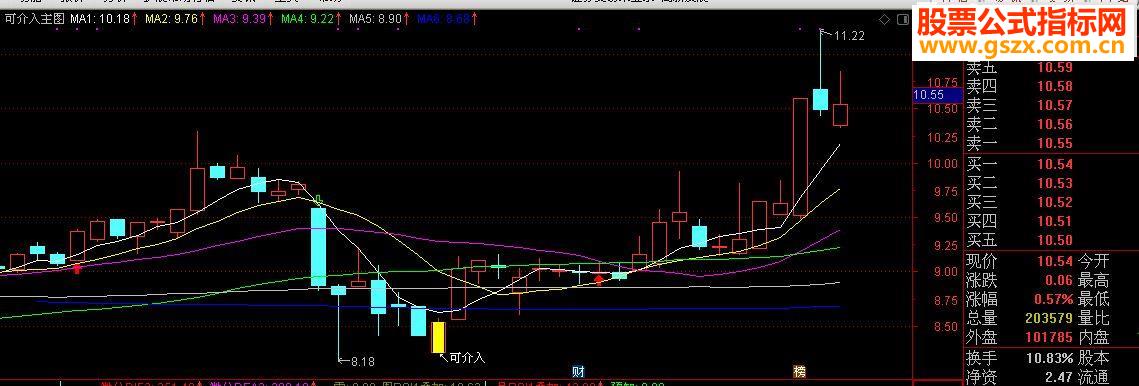Select the yellow 可介入 signal candle
Viewport: 1139px width, 386px height.
coord(438,337)
